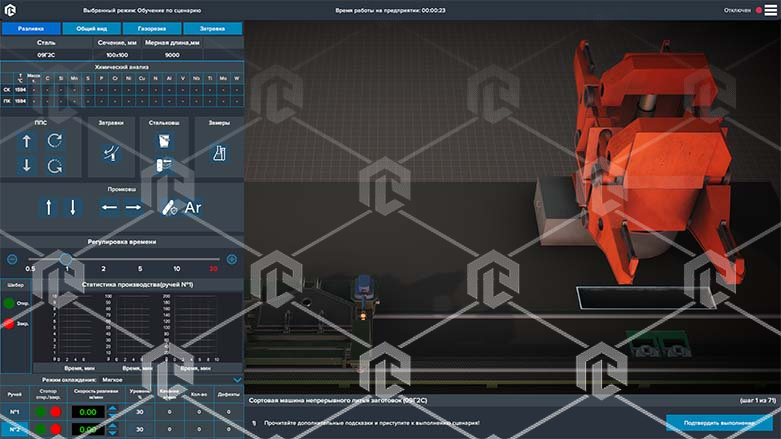Image resolution: width=781 pixels, height=439 pixels.
Task: Click the Промковш move-left arrow icon
Action: tap(109, 208)
